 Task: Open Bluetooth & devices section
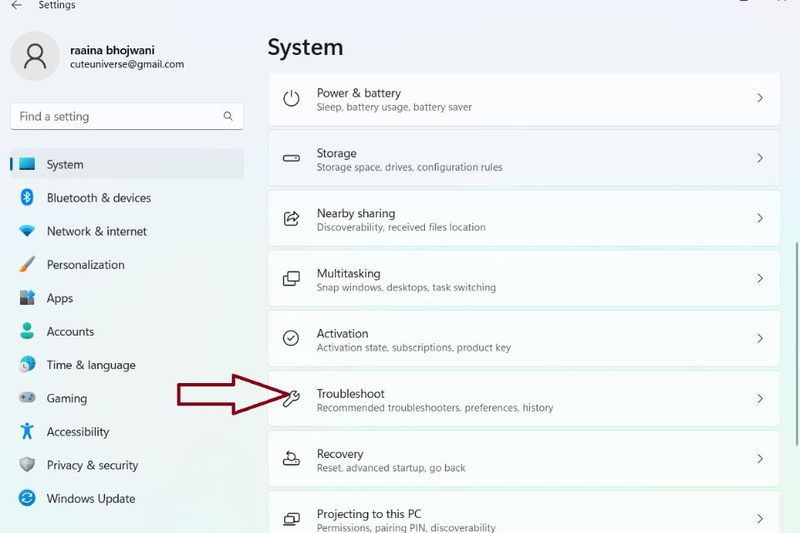127,198
